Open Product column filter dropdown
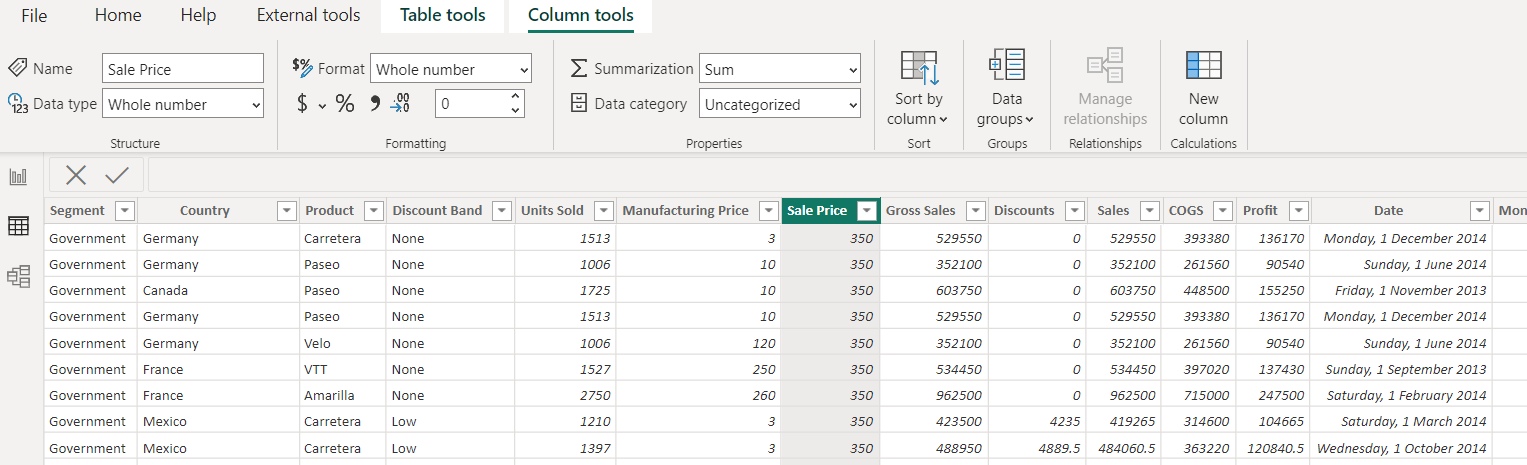This screenshot has width=1527, height=465. (x=373, y=211)
